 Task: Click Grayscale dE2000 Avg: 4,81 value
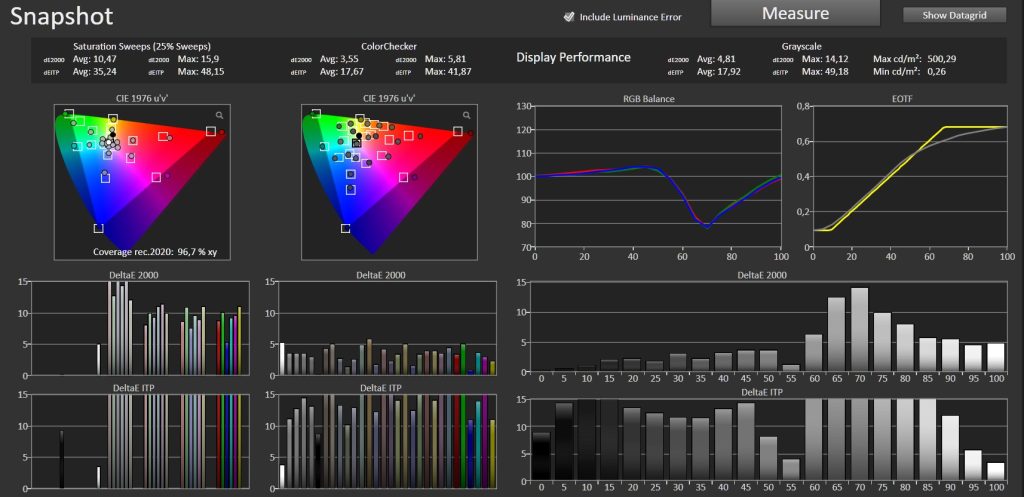click(716, 59)
